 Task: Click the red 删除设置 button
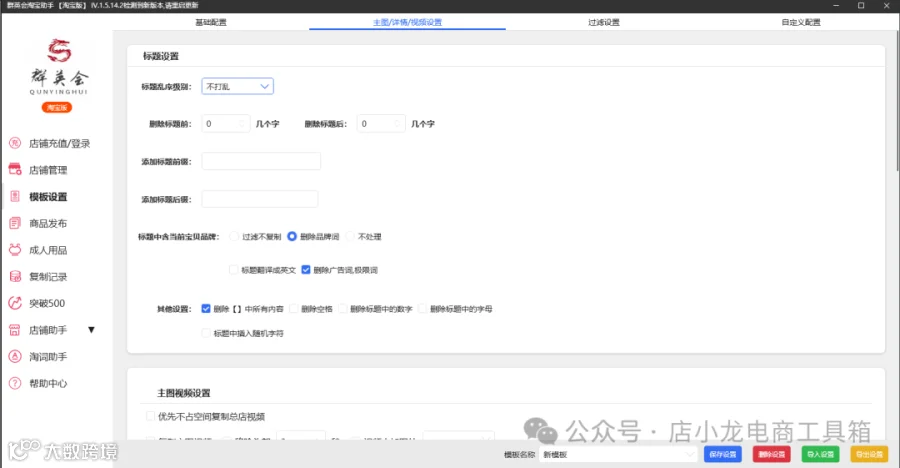[771, 454]
